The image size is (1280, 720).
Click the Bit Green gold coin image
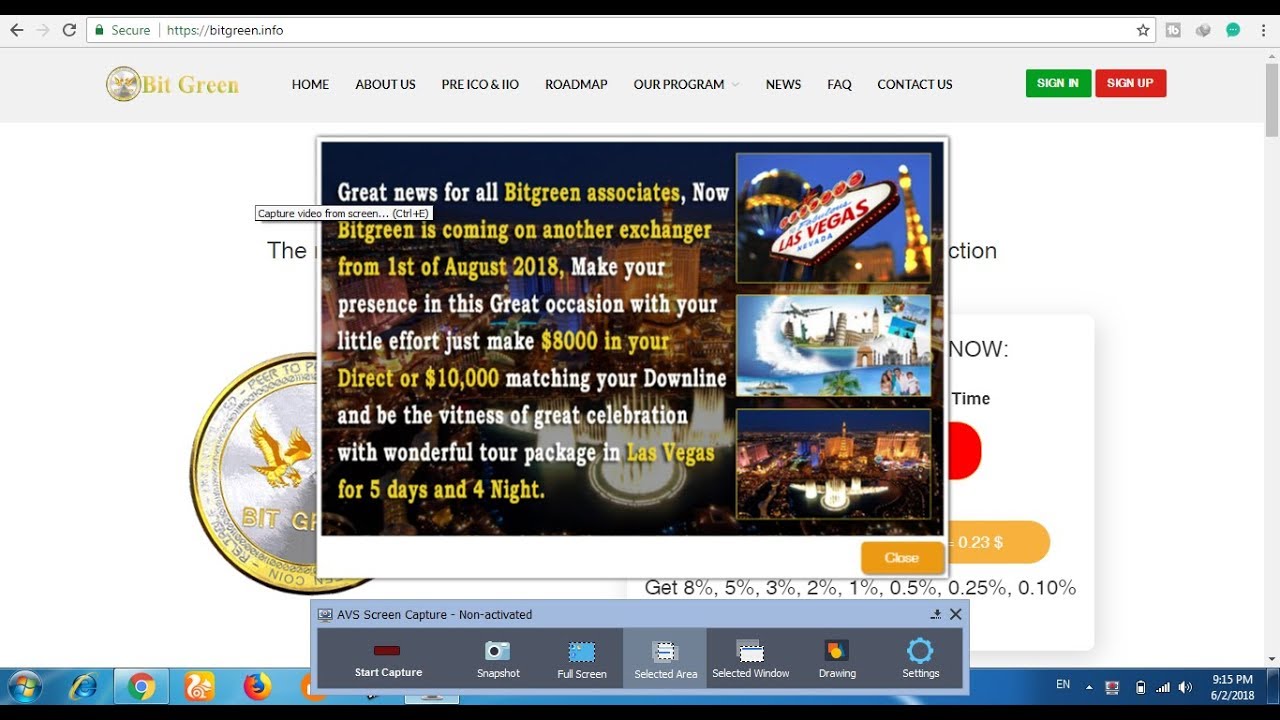pos(253,472)
